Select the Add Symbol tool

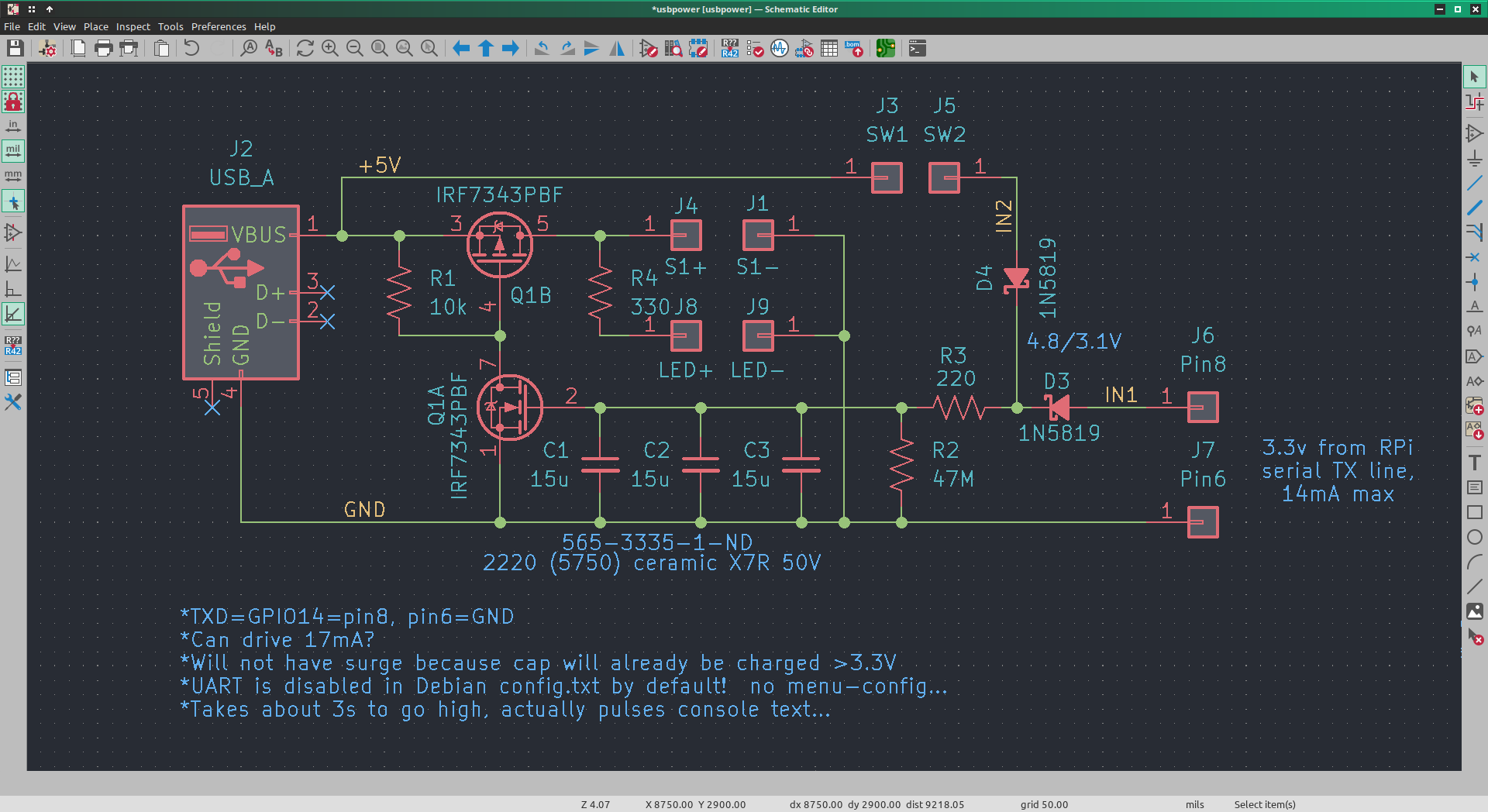[1474, 133]
